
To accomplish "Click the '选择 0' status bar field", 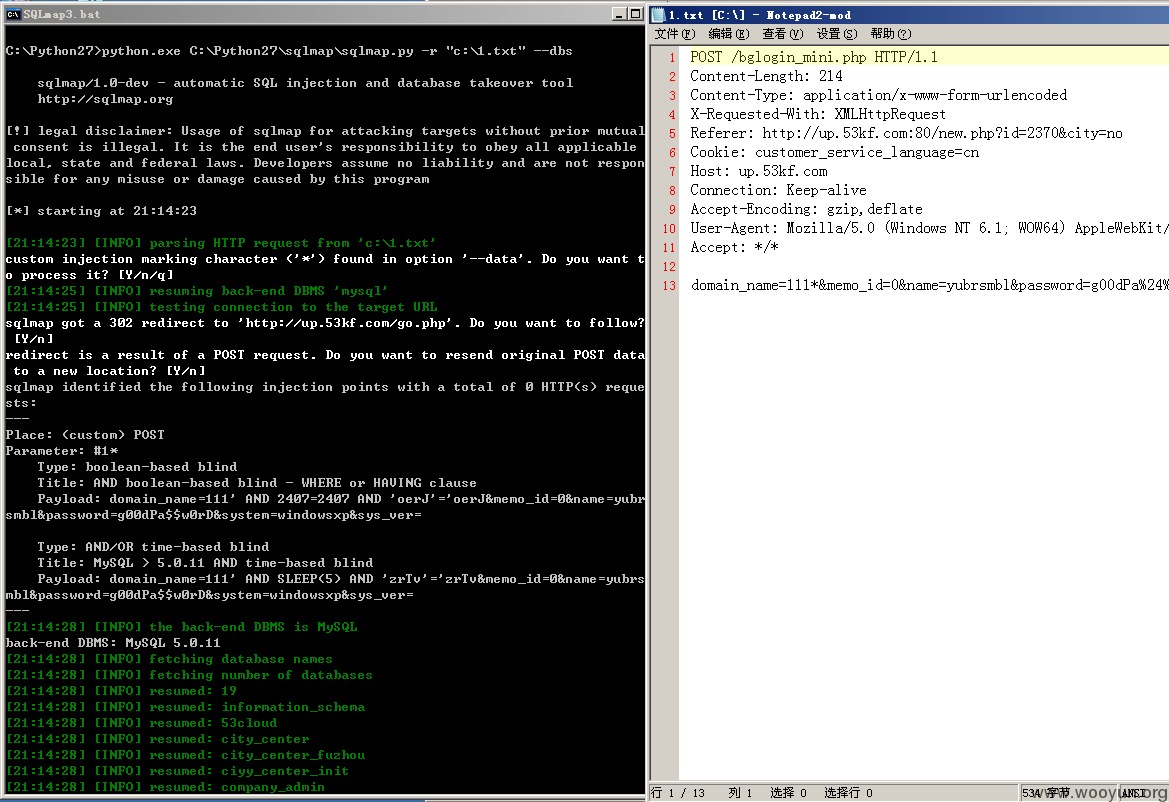I will pyautogui.click(x=788, y=792).
